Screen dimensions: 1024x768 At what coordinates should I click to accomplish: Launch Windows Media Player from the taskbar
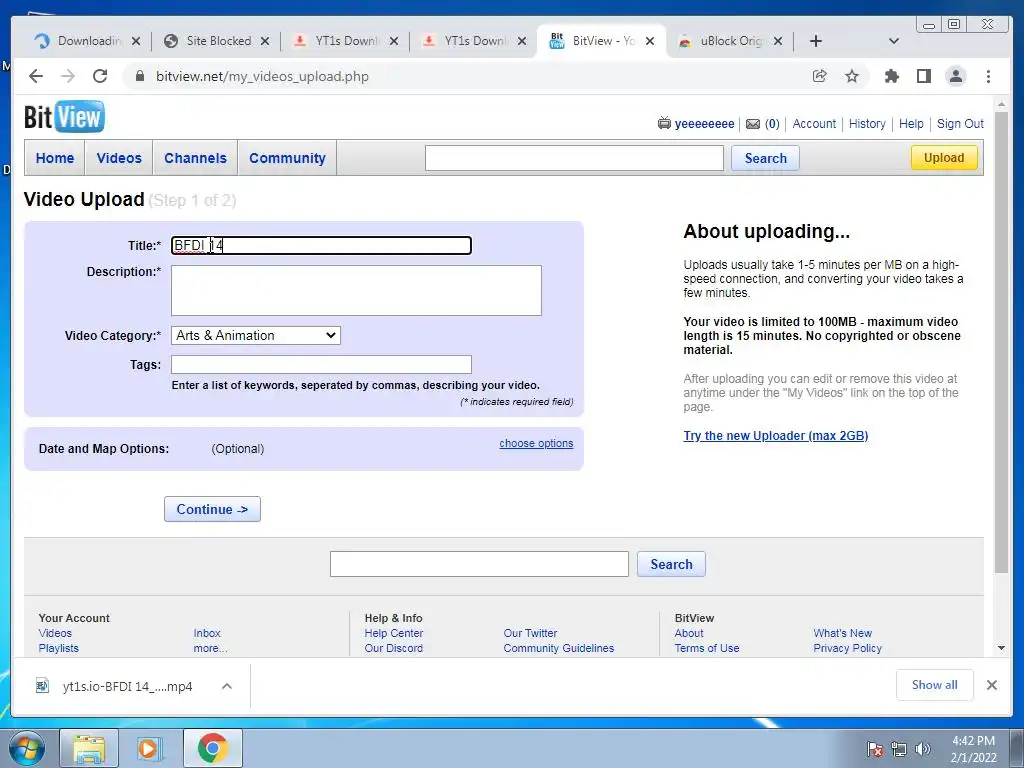click(x=148, y=748)
